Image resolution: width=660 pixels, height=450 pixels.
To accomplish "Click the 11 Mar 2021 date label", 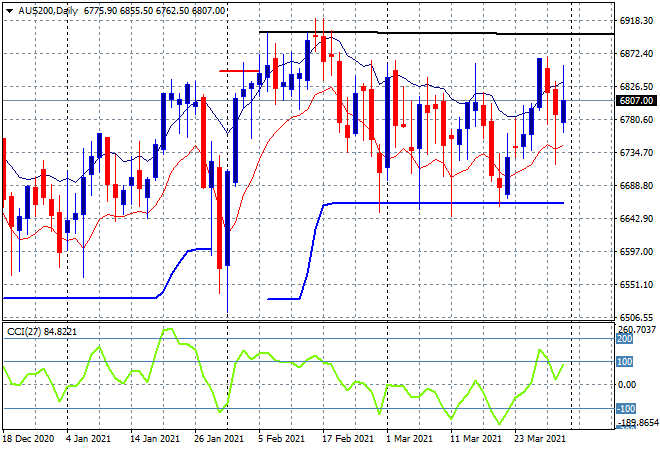I will [x=476, y=439].
